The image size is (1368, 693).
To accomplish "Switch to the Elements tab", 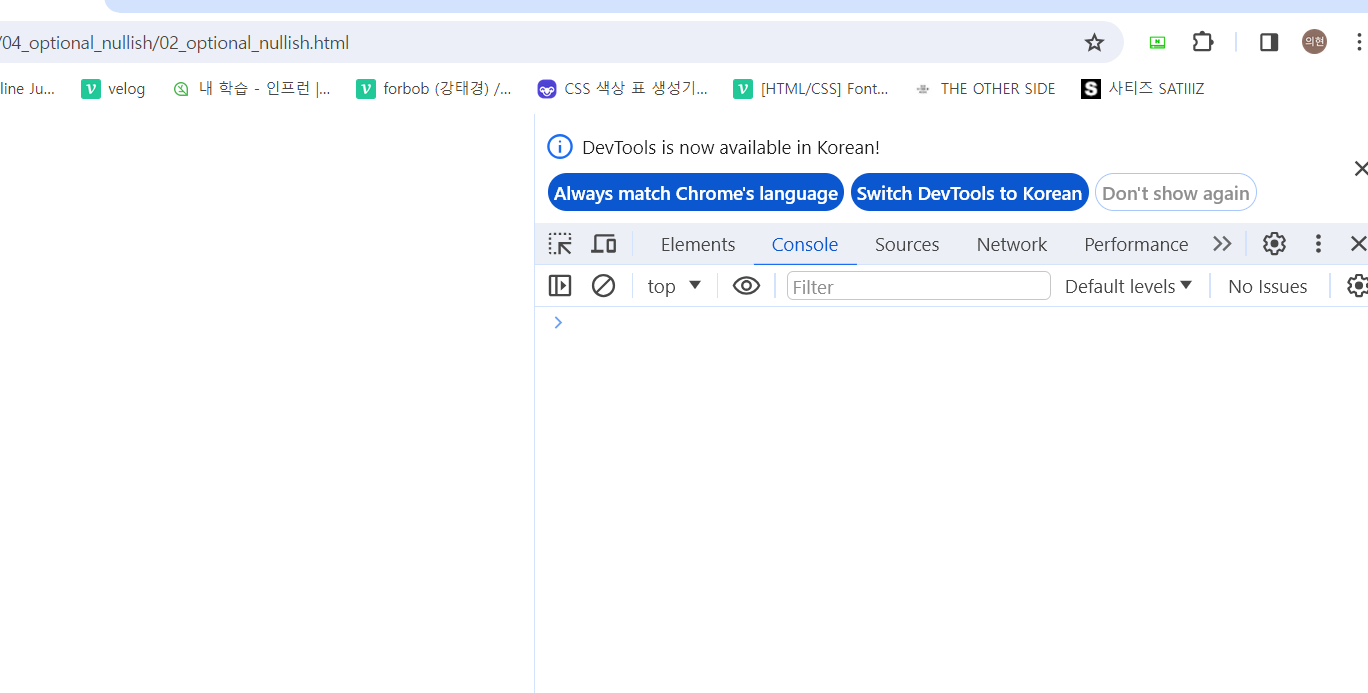I will click(x=698, y=245).
